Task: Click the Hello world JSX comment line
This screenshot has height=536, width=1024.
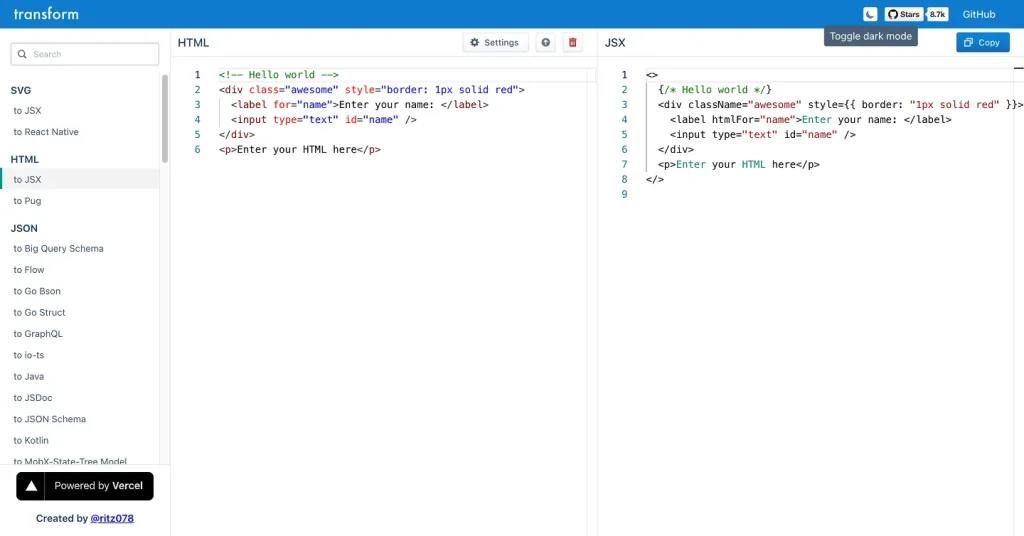Action: tap(715, 89)
